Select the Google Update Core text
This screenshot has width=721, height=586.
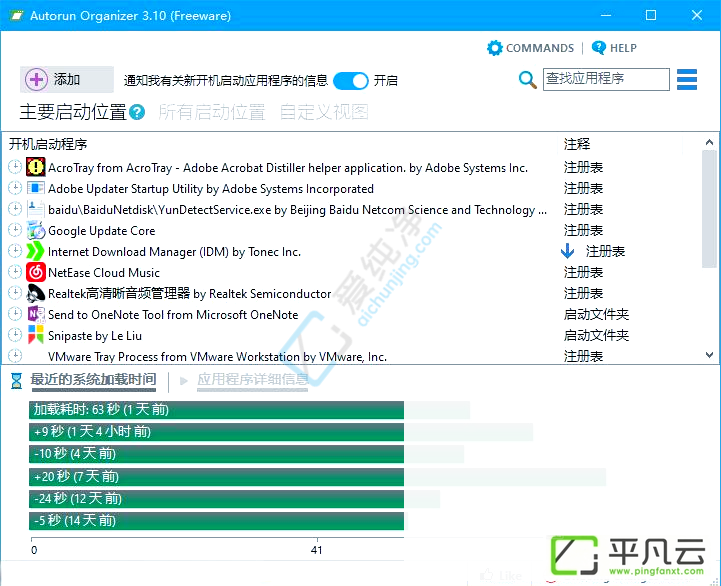pyautogui.click(x=102, y=231)
